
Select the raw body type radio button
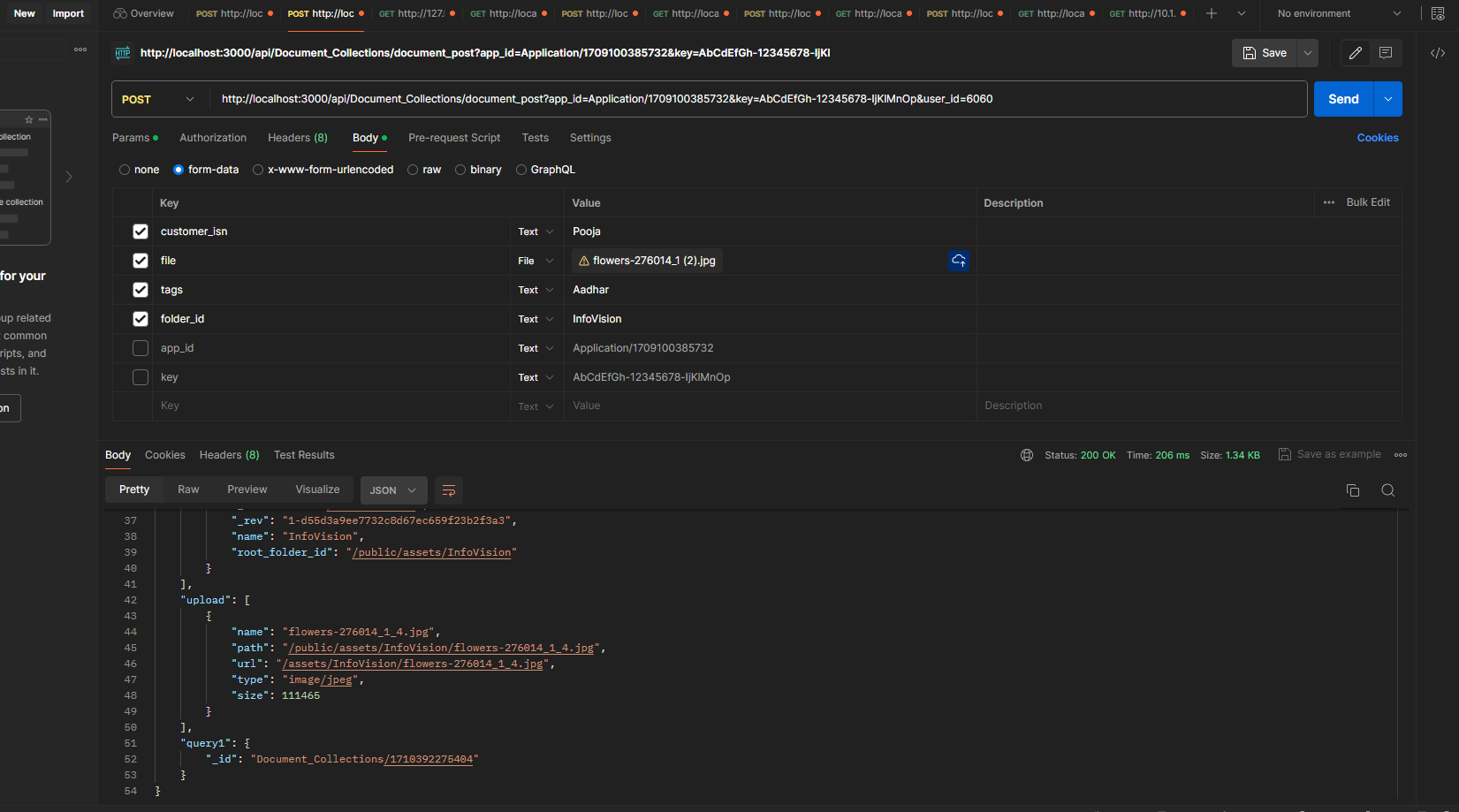(x=413, y=169)
